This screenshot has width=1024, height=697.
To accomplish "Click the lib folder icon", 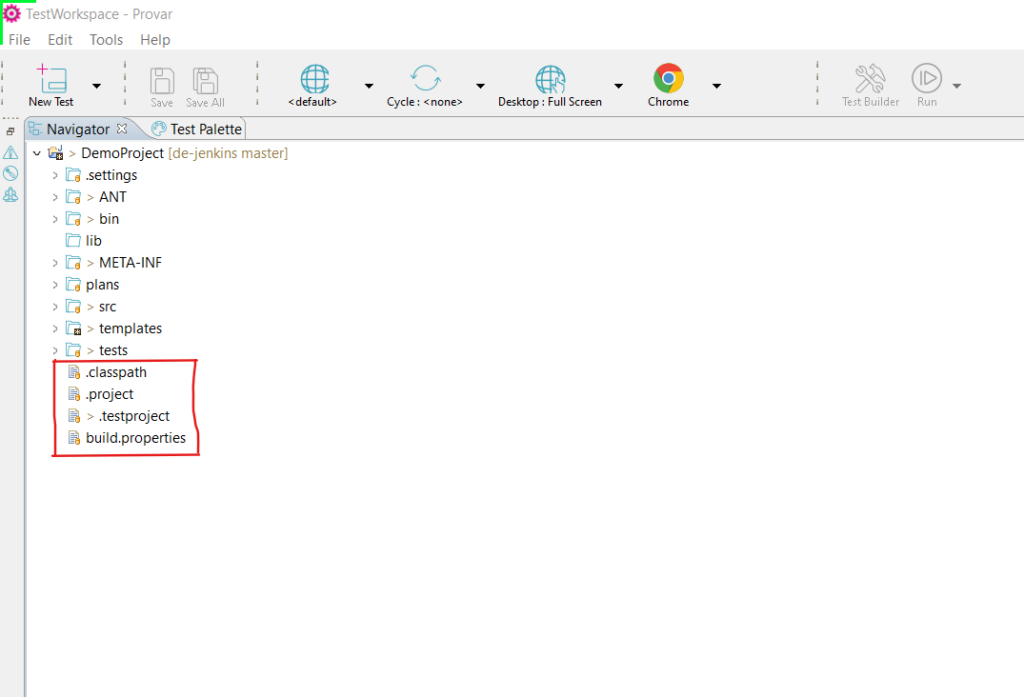I will coord(73,240).
